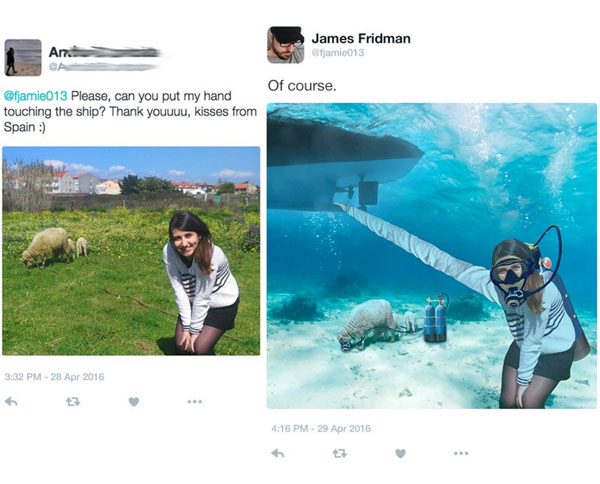Open more options on left tweet

click(194, 402)
